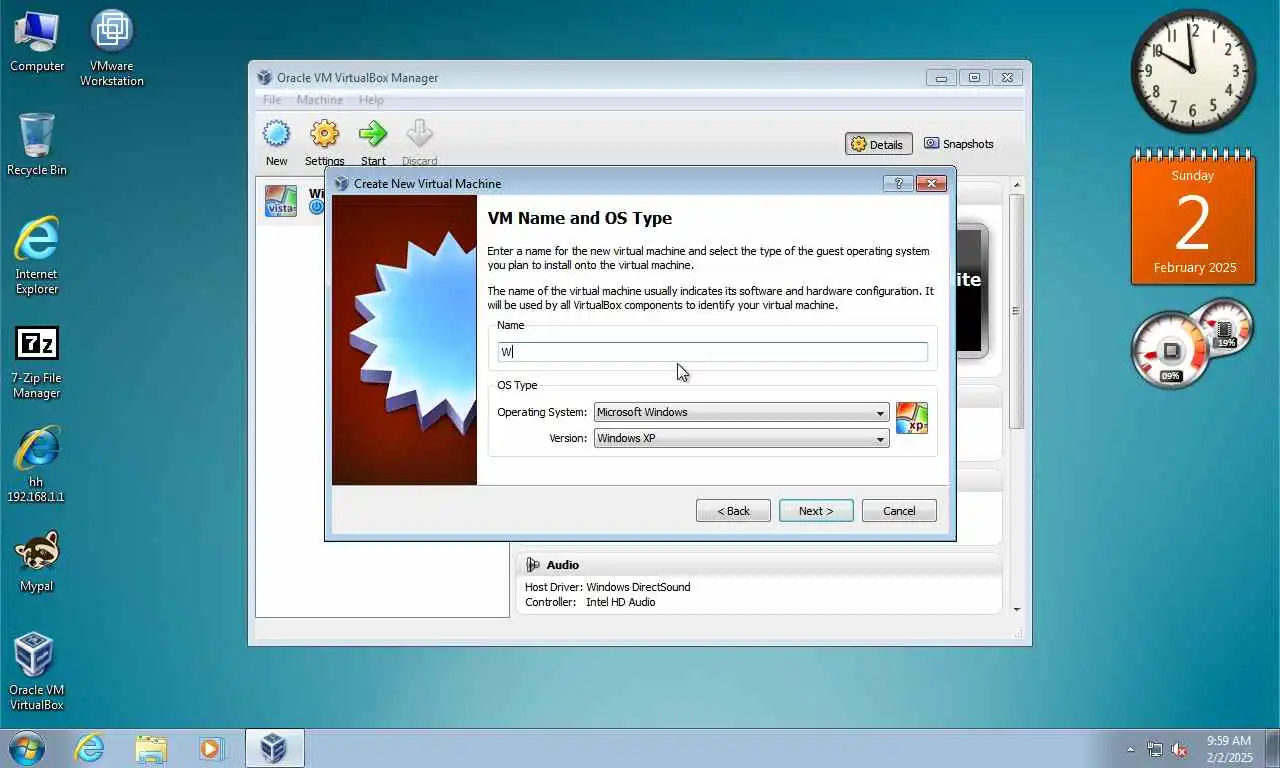Launch Internet Explorer from the desktop
This screenshot has width=1280, height=768.
[x=37, y=257]
